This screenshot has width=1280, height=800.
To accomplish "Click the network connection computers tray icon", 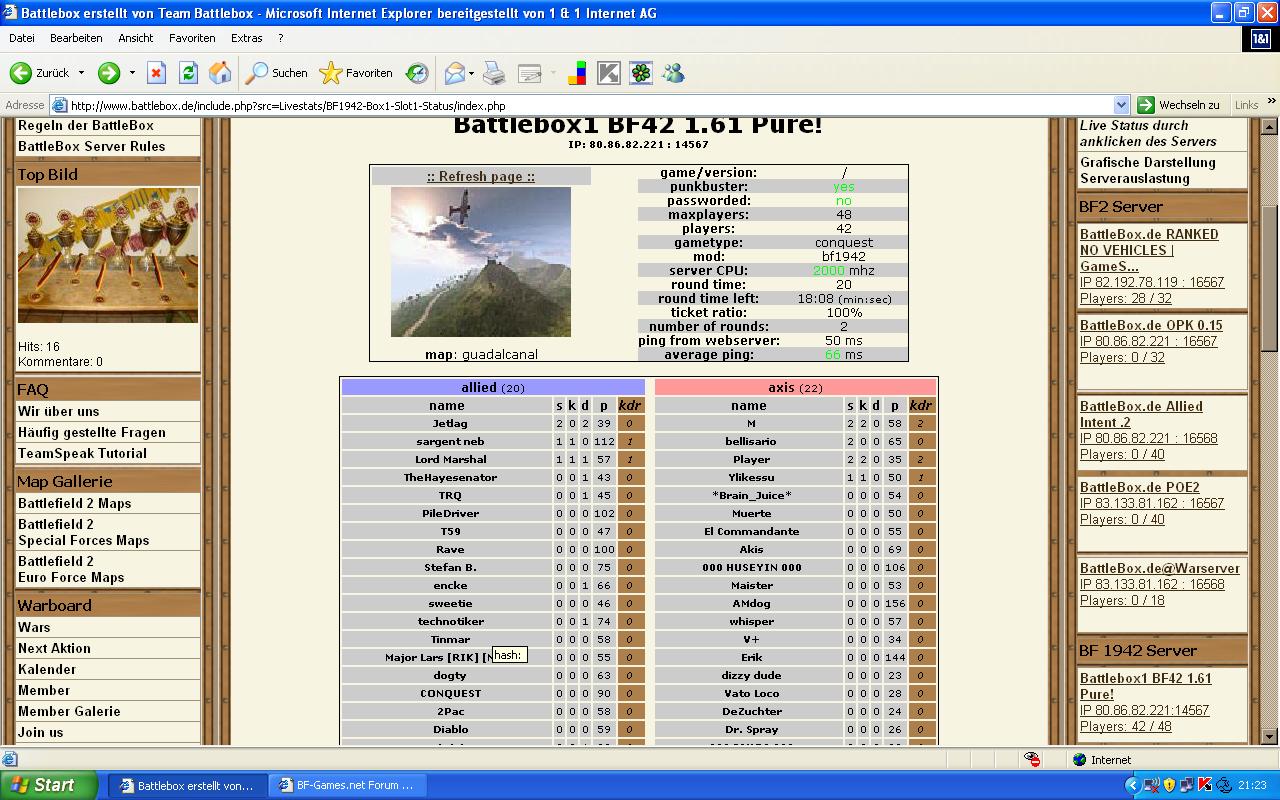I will point(1187,785).
